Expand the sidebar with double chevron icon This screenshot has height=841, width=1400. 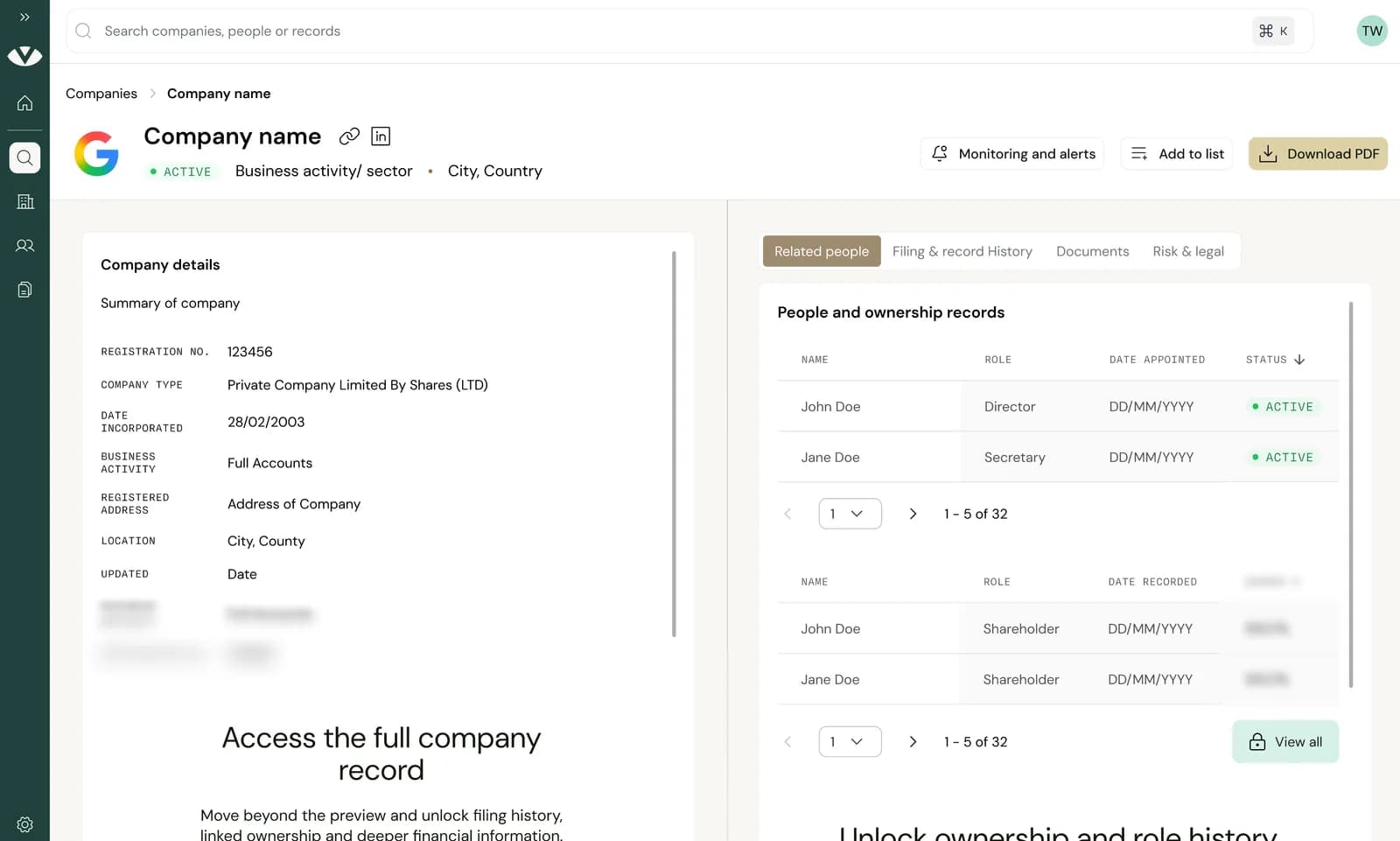click(24, 17)
